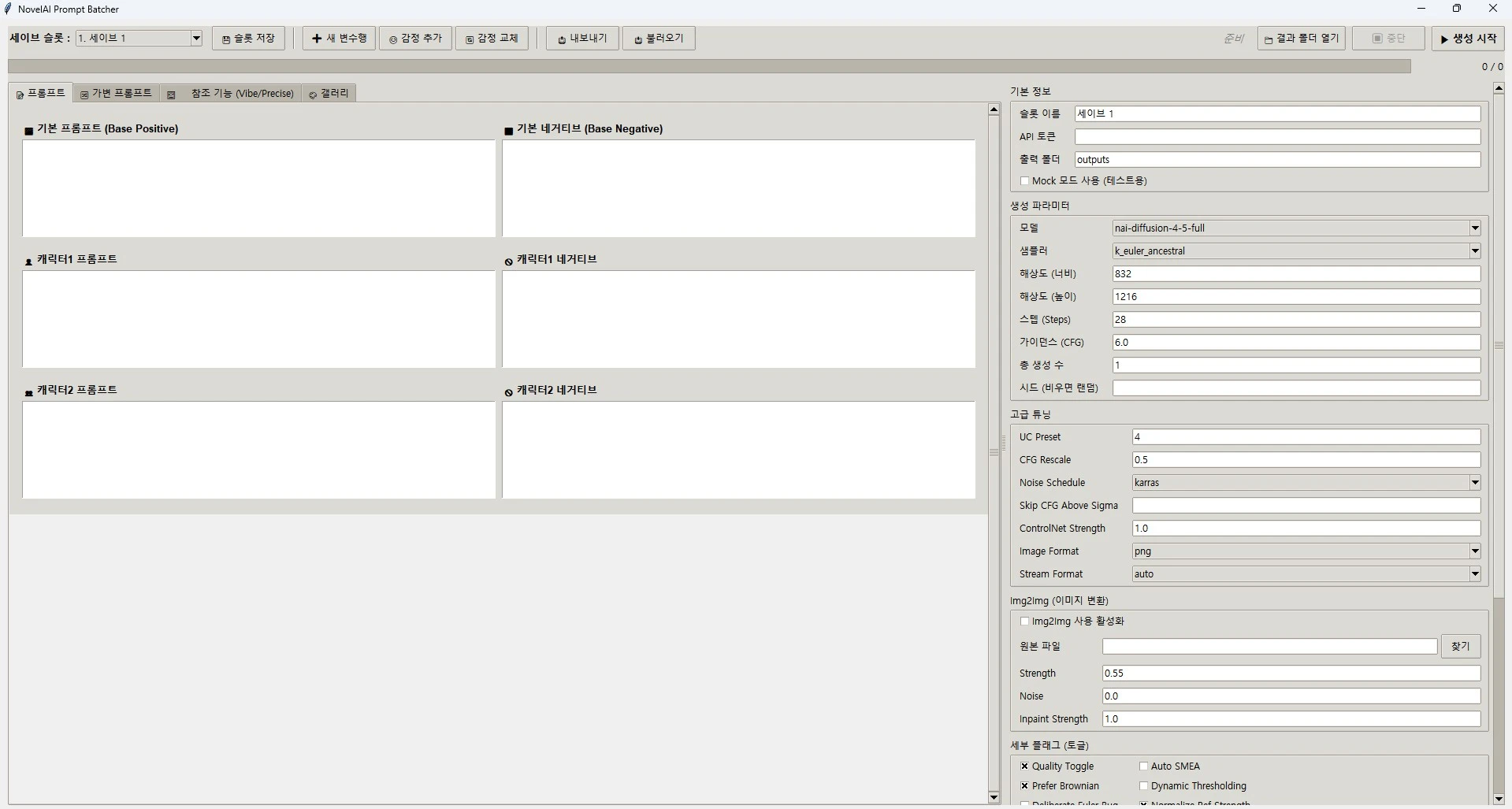Screen dimensions: 1512x809
Task: Expand the 샘플러 sampler dropdown
Action: click(1474, 250)
